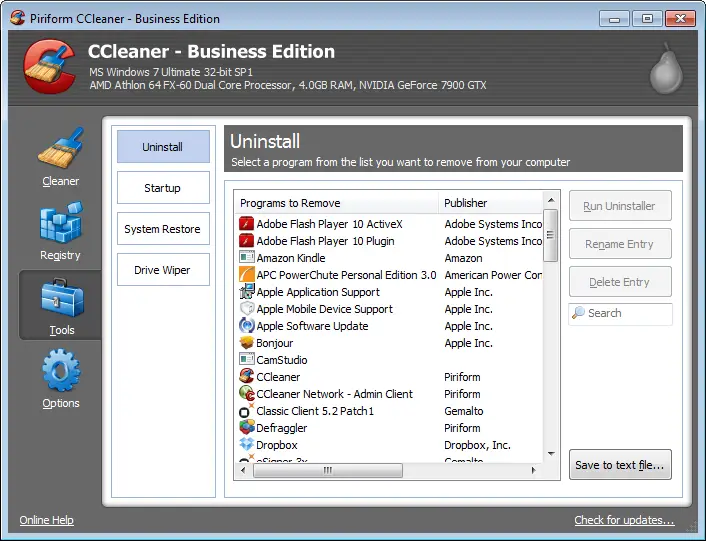Click the Adobe Flash Player ActiveX icon
The image size is (706, 541).
246,224
